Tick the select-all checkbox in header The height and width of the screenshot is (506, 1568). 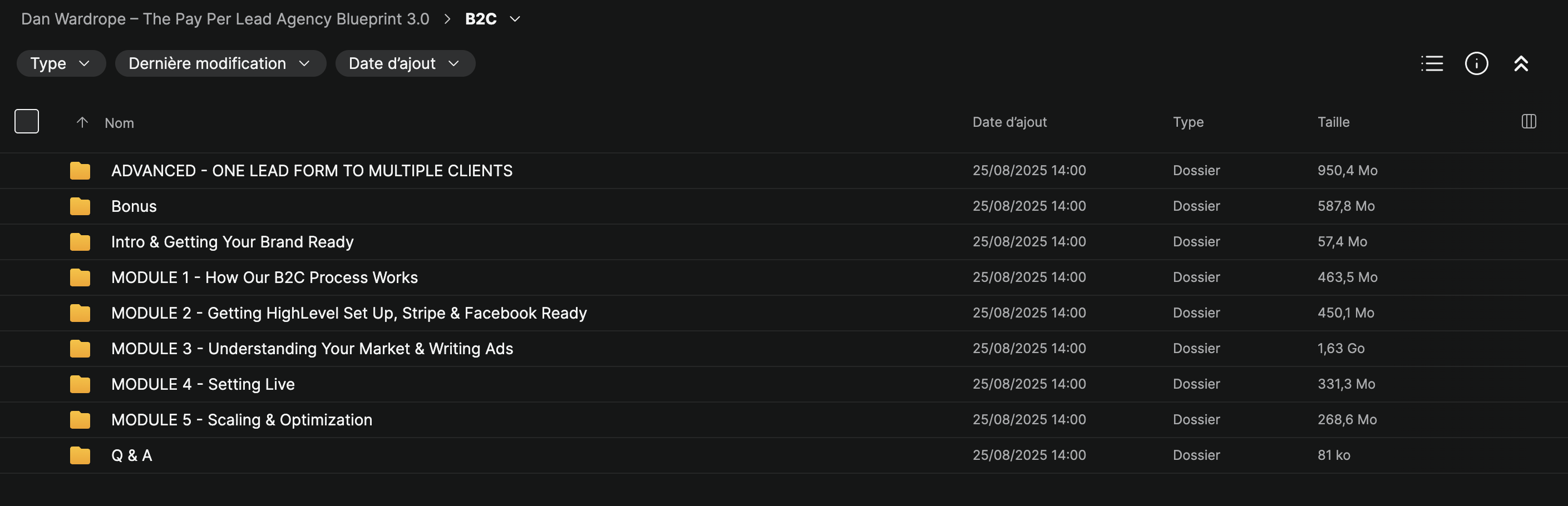click(27, 122)
